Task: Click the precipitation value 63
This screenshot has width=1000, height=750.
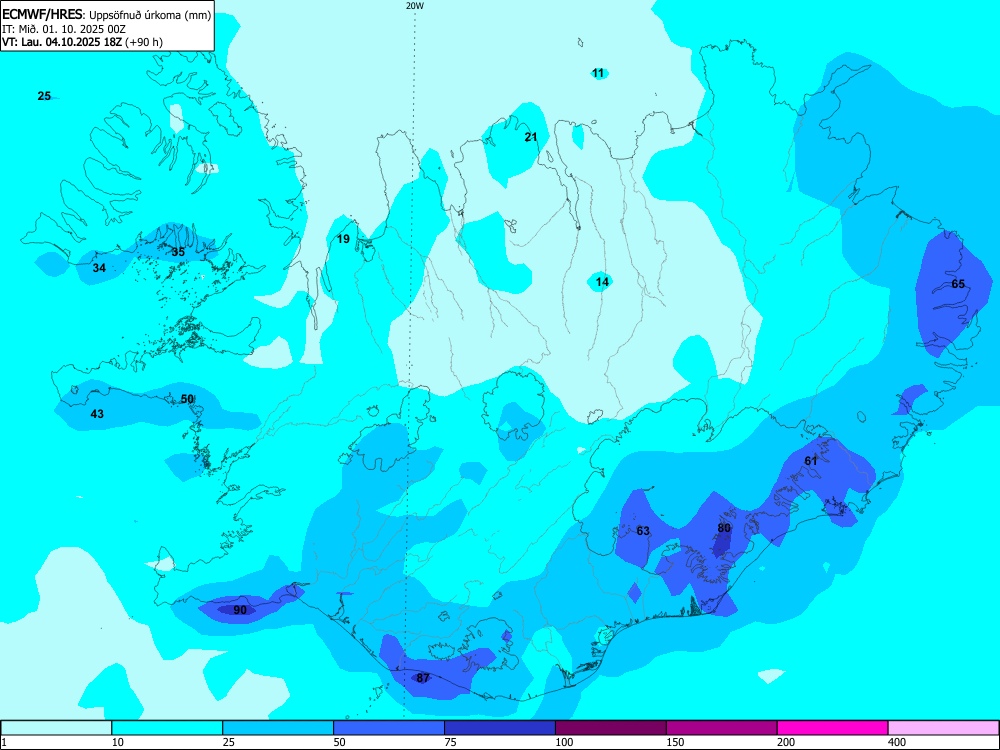Action: tap(643, 531)
